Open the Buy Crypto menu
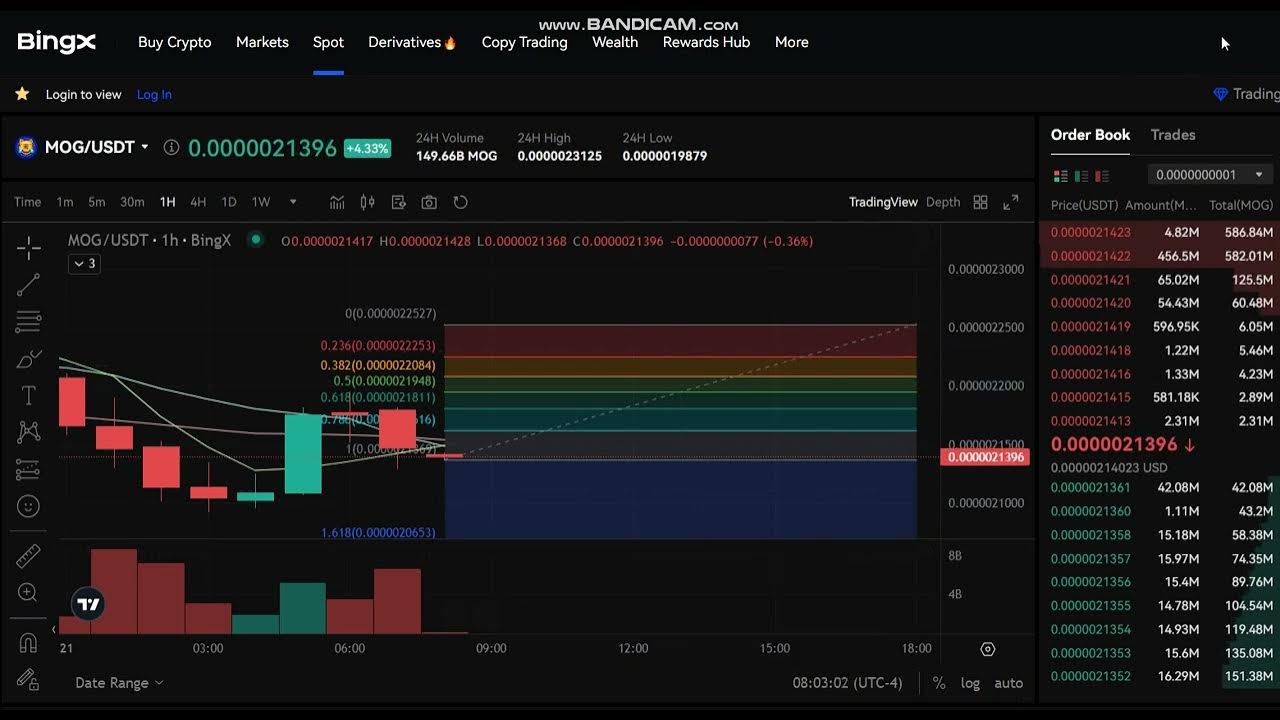The height and width of the screenshot is (720, 1280). pyautogui.click(x=175, y=42)
